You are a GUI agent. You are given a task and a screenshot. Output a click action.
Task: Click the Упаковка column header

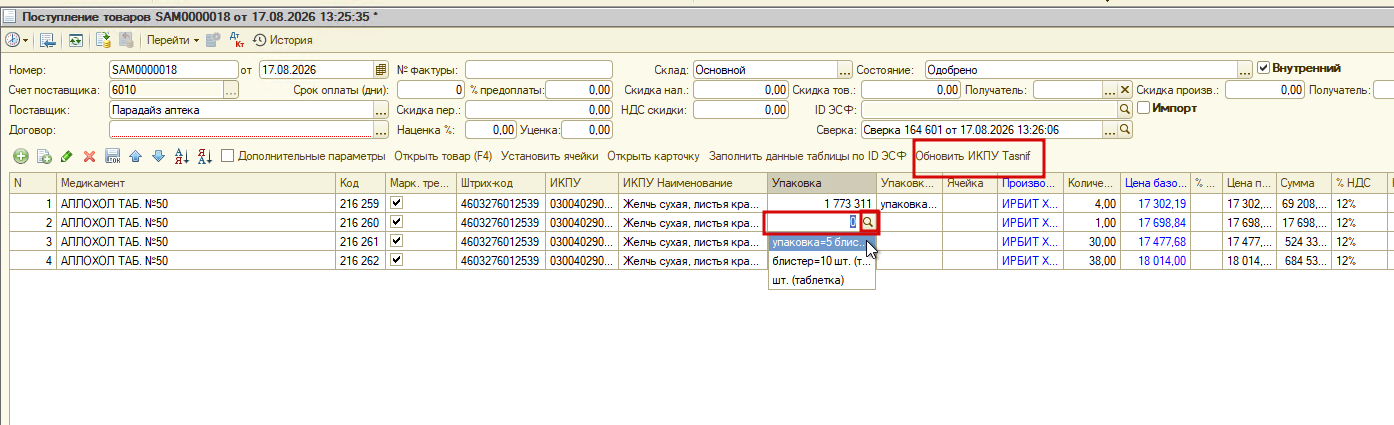822,183
